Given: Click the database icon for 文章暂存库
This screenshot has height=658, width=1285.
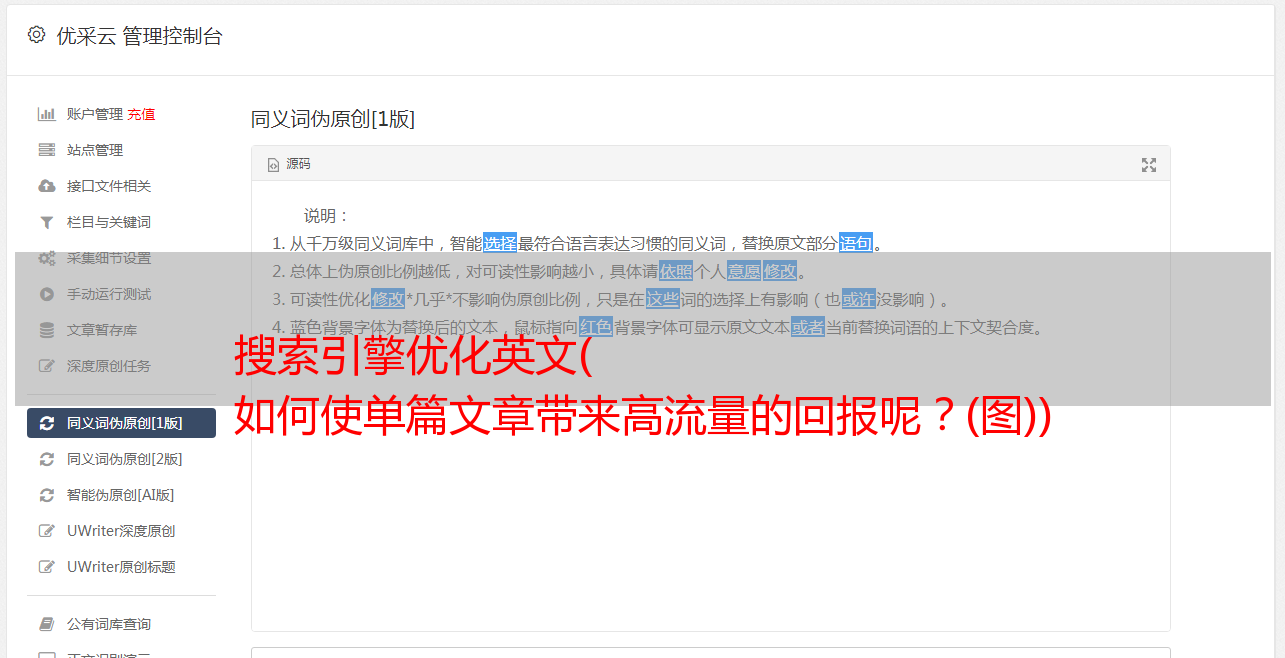Looking at the screenshot, I should [46, 330].
